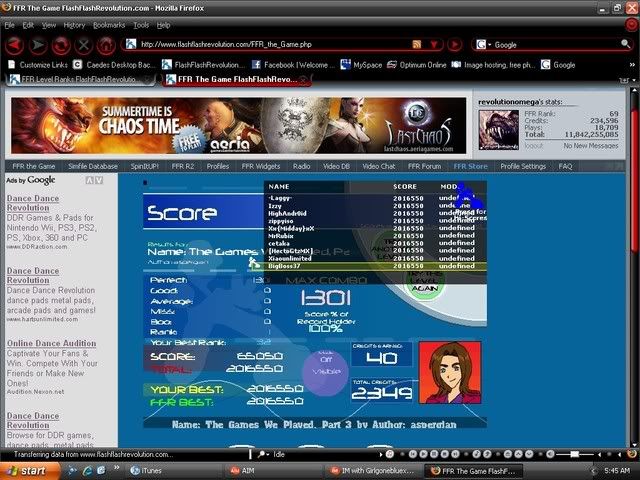Click the RSS feed icon in address bar
The height and width of the screenshot is (480, 640).
[417, 45]
